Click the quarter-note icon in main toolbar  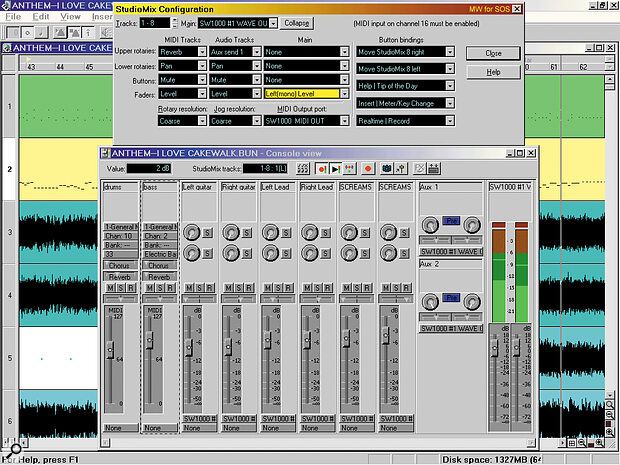(x=41, y=33)
